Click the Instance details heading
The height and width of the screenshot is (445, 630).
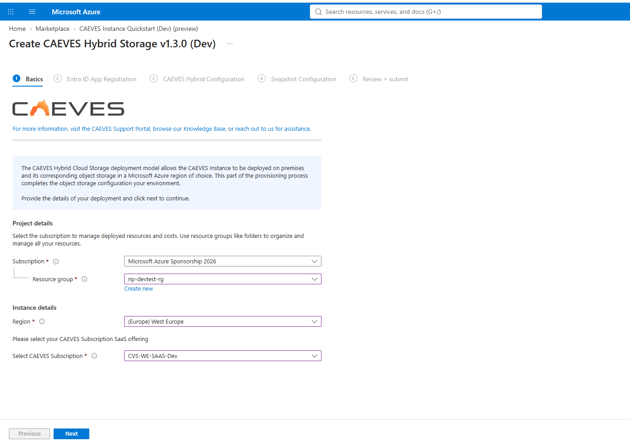coord(34,308)
